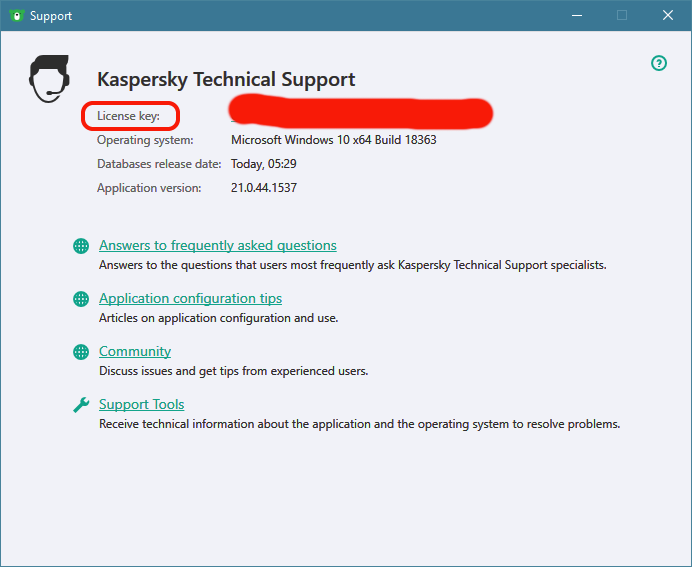
Task: Select version number 21.0.44.1537
Action: pyautogui.click(x=263, y=188)
